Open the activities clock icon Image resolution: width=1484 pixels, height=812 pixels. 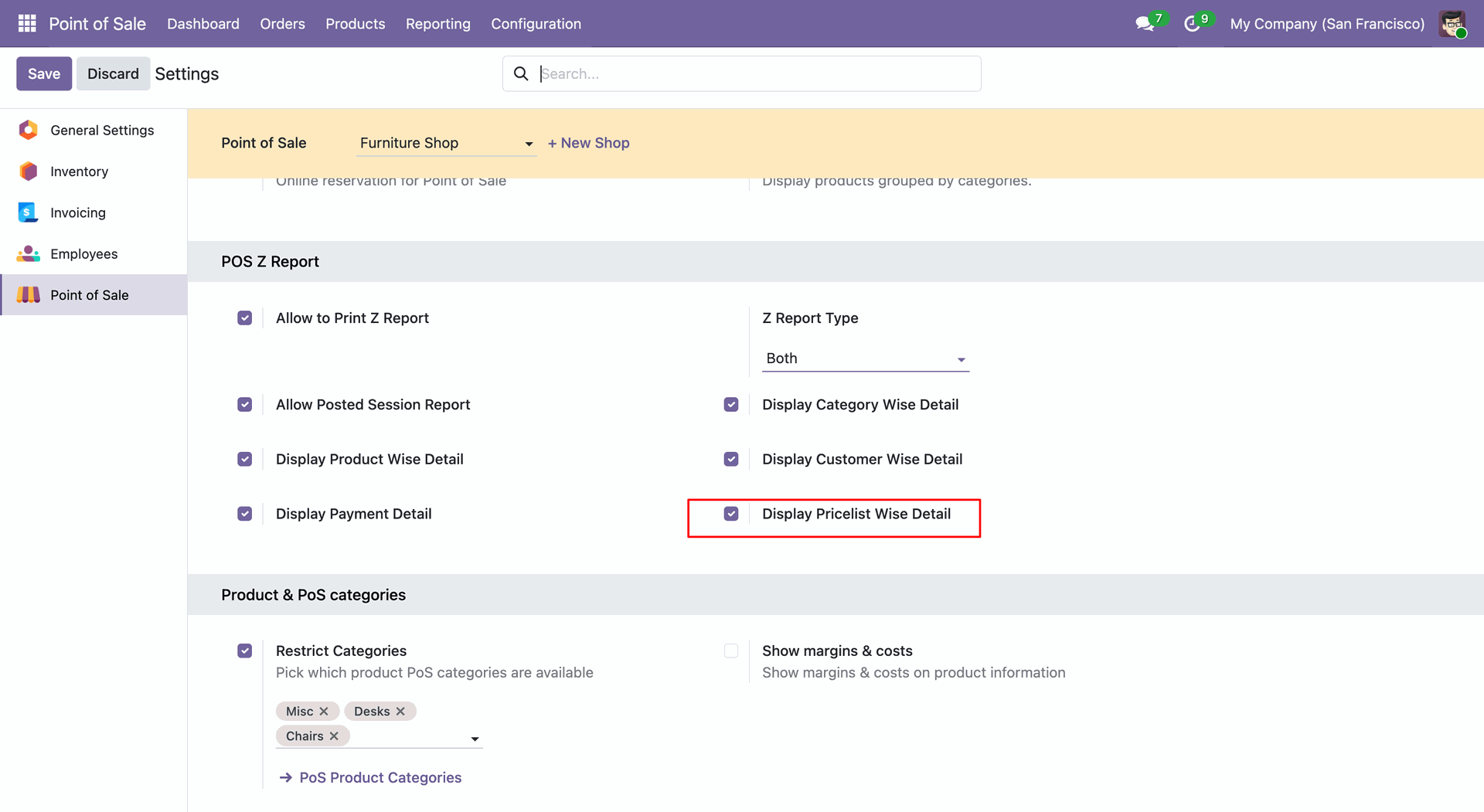1192,24
